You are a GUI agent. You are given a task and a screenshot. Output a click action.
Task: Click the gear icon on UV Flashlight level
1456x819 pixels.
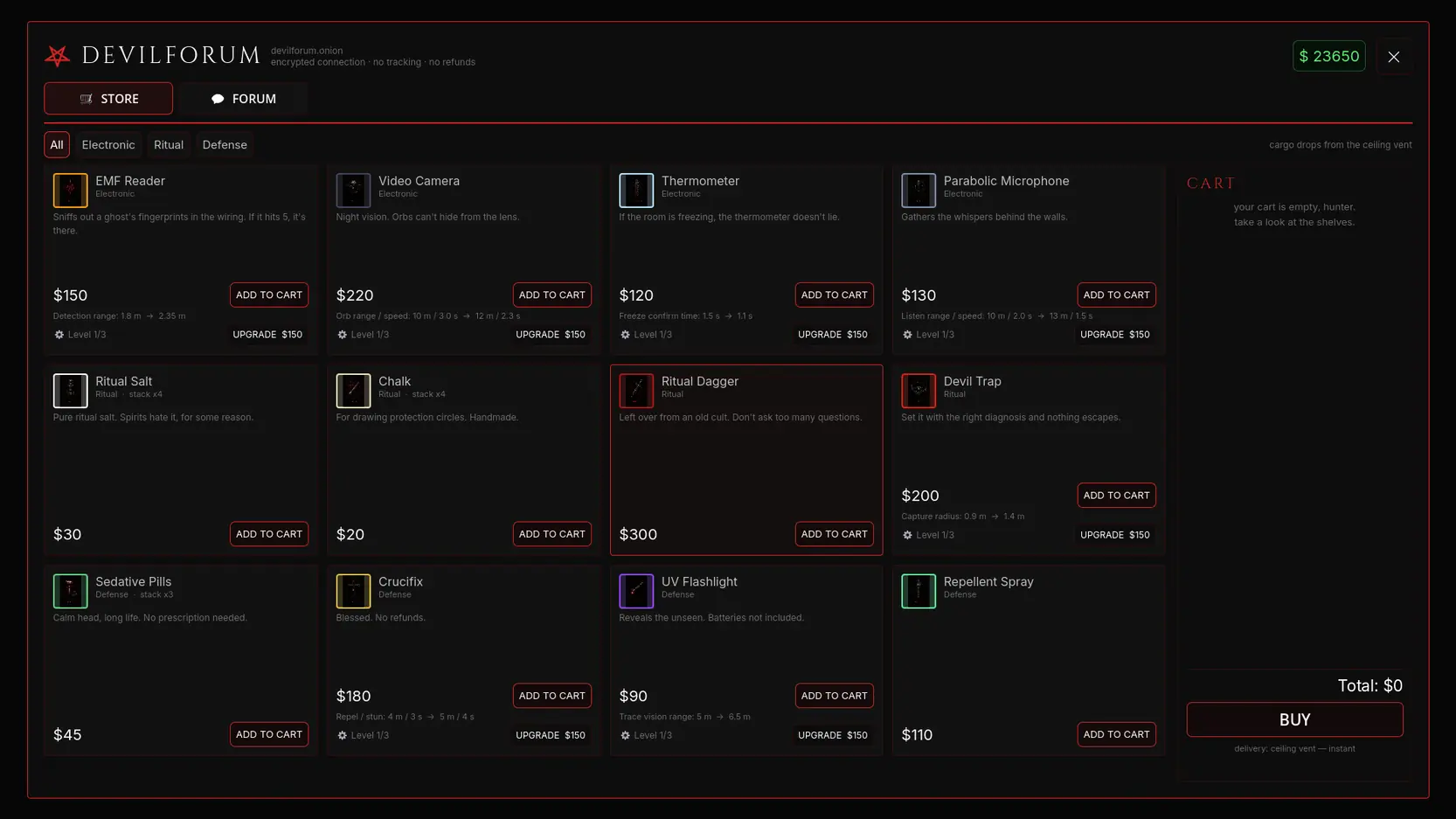click(625, 735)
